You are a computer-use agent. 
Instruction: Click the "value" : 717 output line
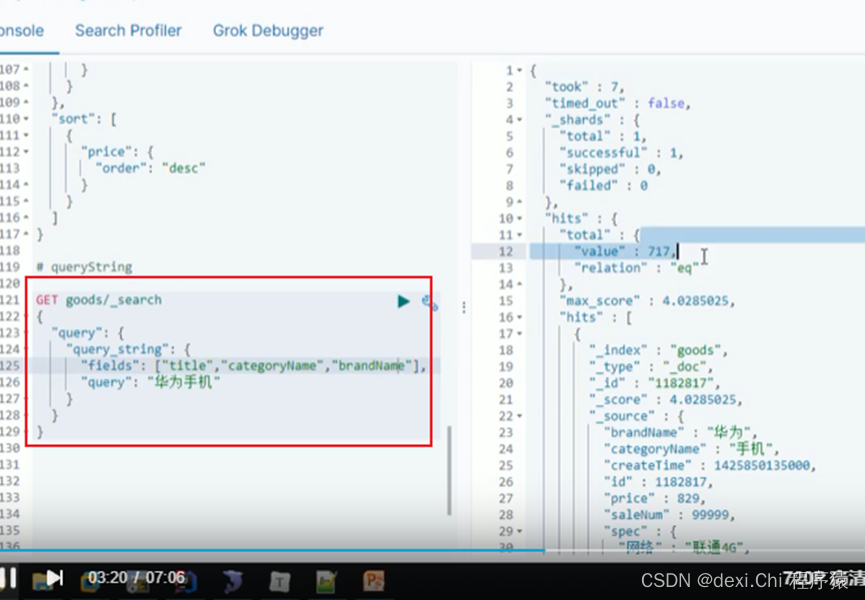pos(624,251)
